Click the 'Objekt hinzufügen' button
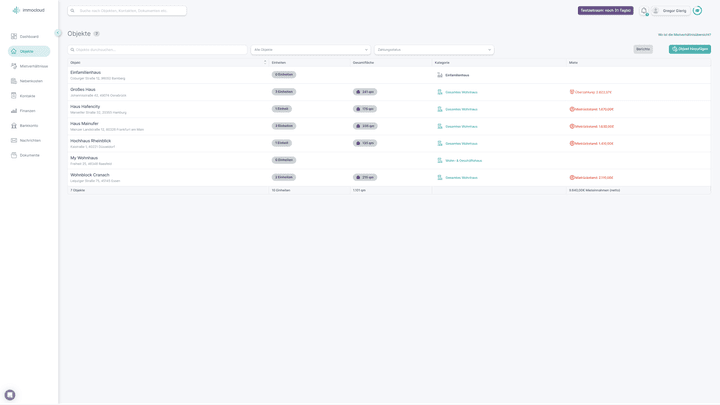The height and width of the screenshot is (405, 720). pyautogui.click(x=689, y=49)
